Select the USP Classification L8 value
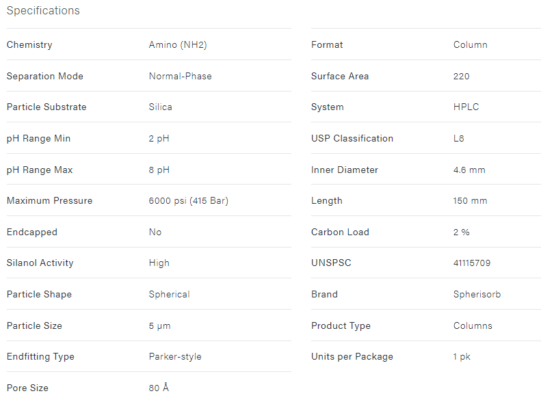This screenshot has height=400, width=541. tap(459, 138)
